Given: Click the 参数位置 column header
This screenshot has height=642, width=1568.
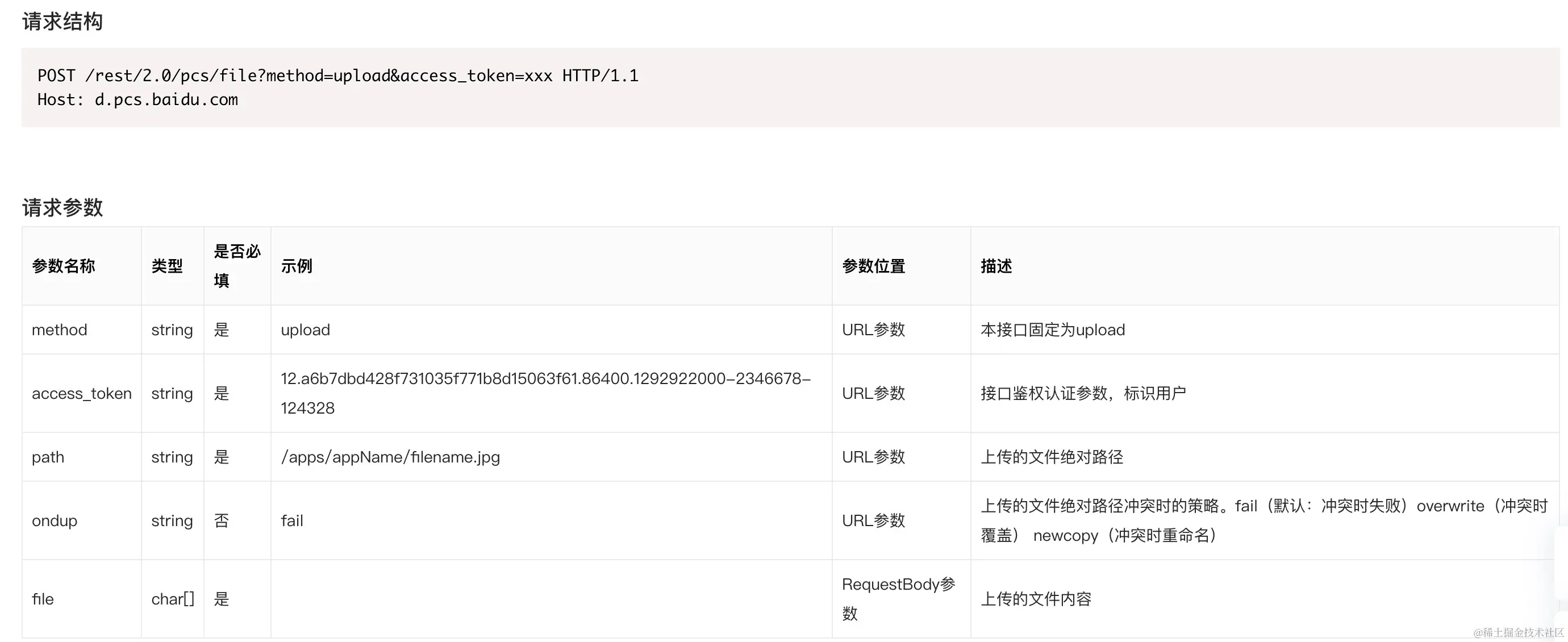Looking at the screenshot, I should coord(874,266).
